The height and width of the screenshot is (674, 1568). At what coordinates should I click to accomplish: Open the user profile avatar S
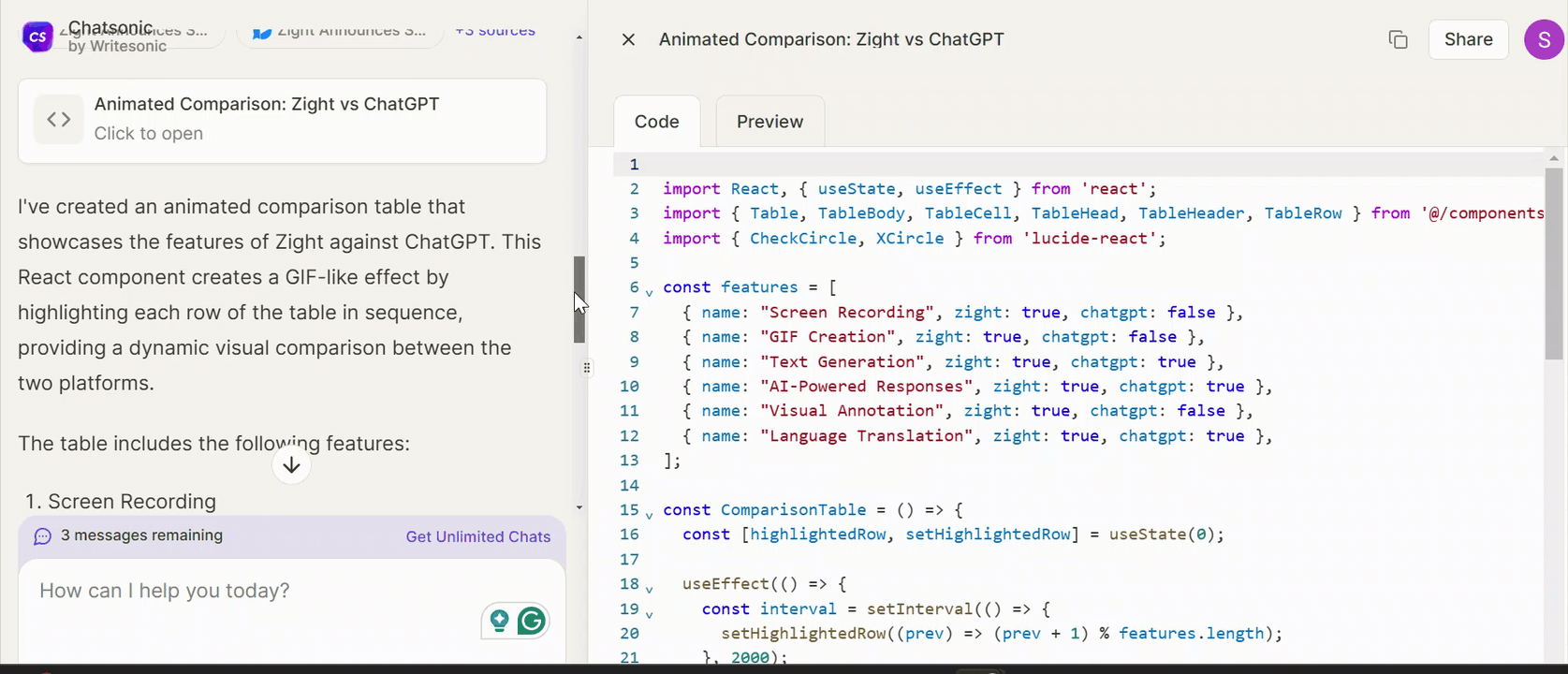(x=1545, y=39)
